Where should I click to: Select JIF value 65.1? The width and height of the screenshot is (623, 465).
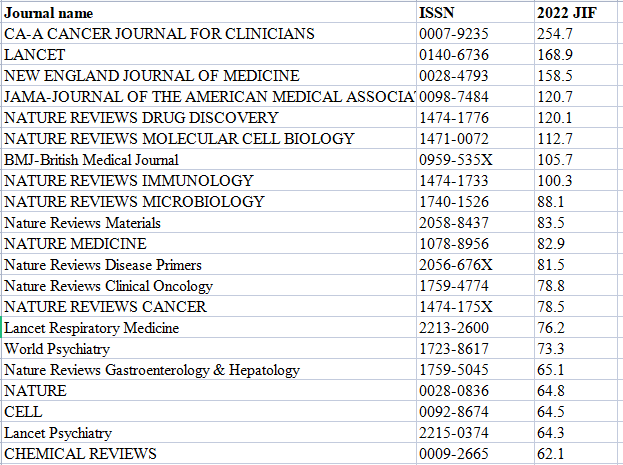point(578,370)
